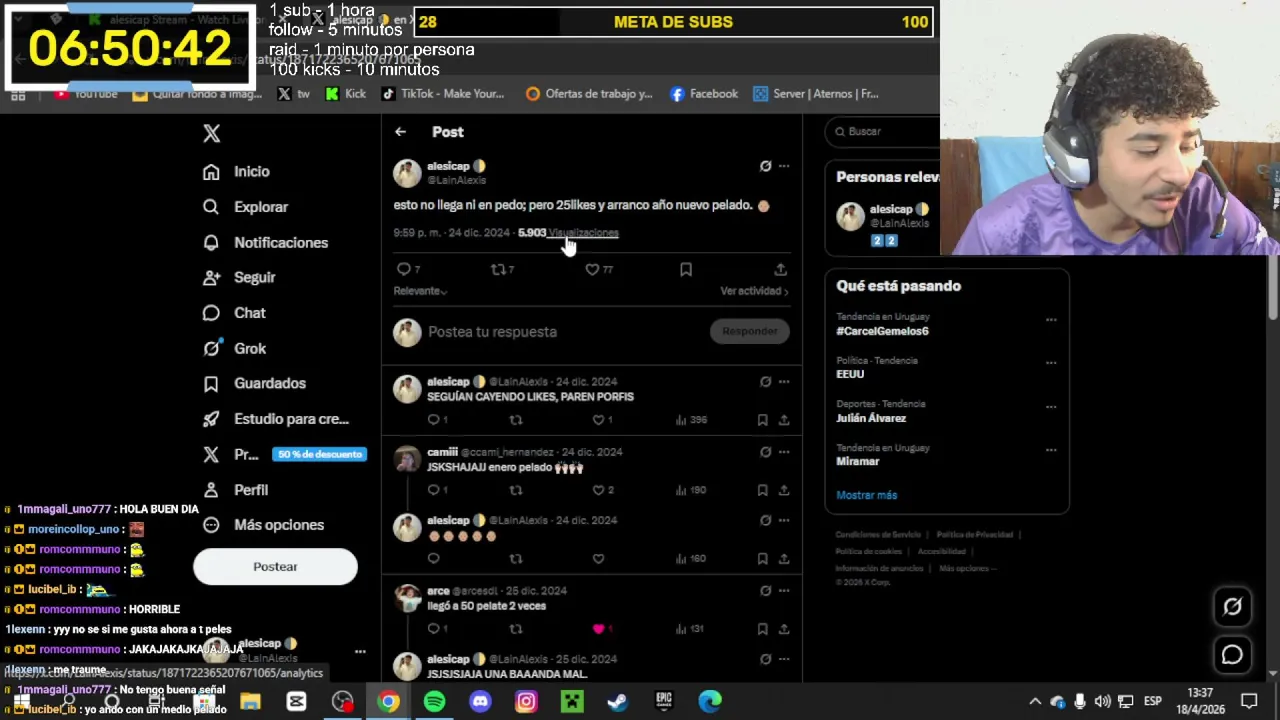Reply to camiii's enero pelado comment
The height and width of the screenshot is (720, 1280).
[433, 490]
